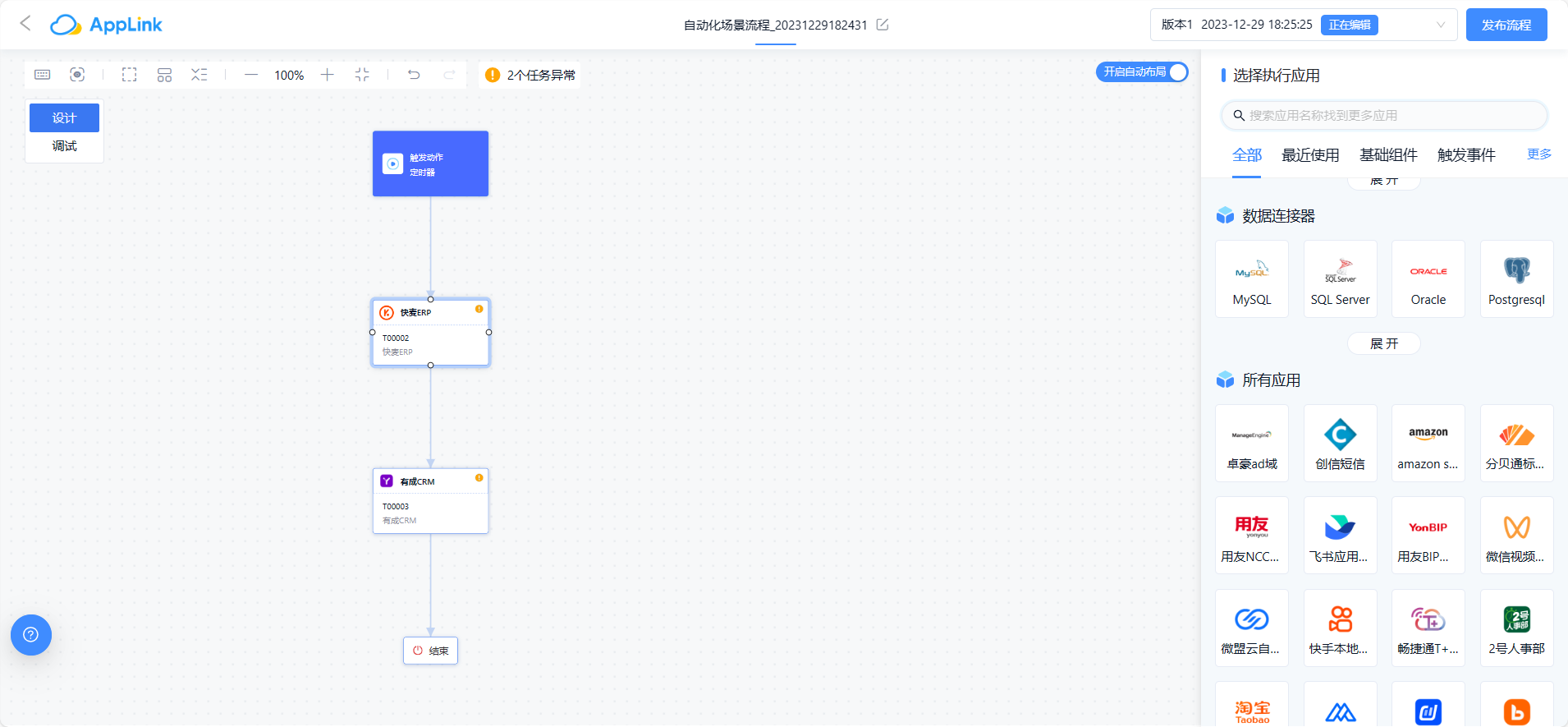Select the 2号人事部 app
The width and height of the screenshot is (1568, 727).
point(1516,628)
